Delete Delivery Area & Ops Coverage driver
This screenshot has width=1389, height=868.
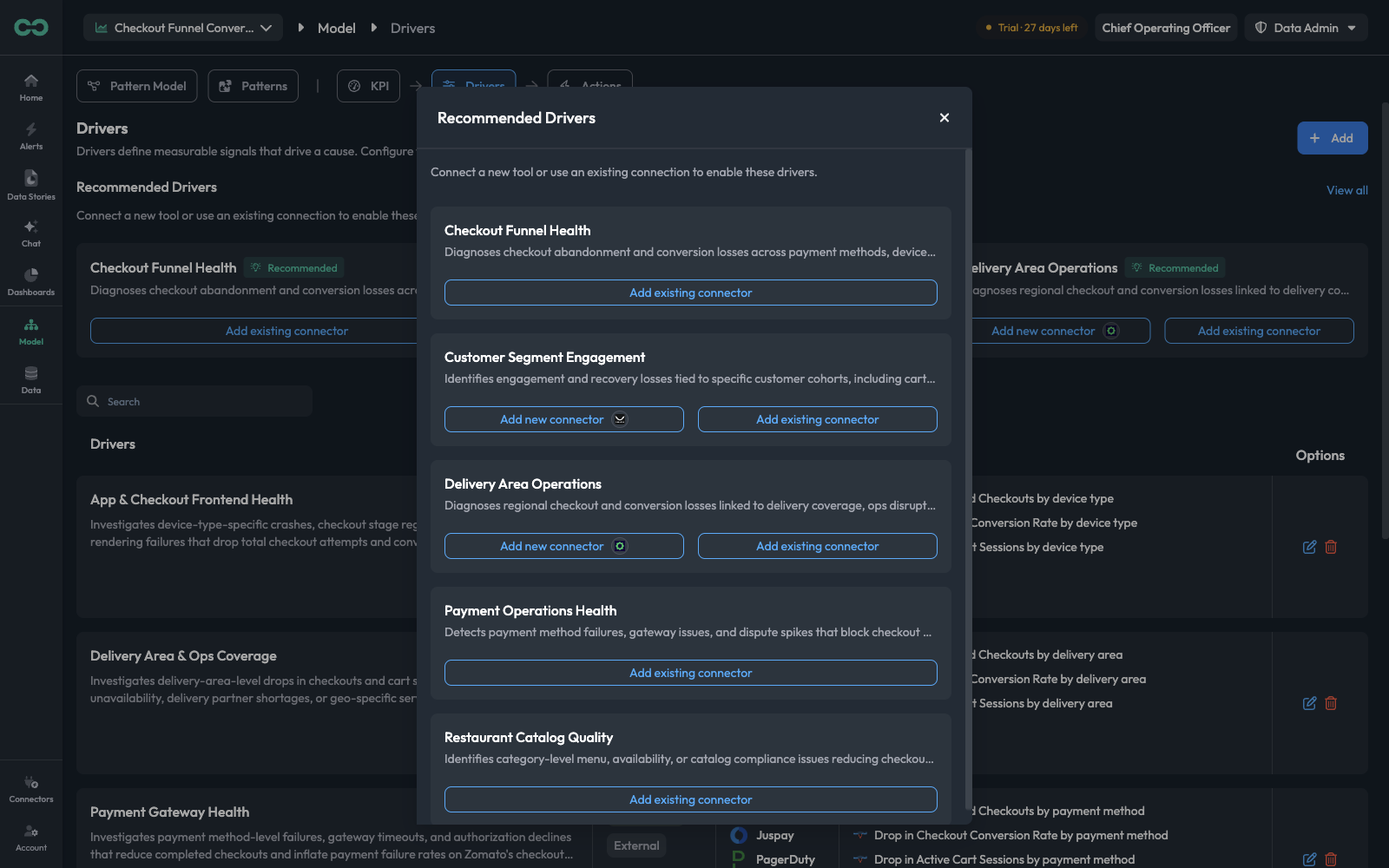pos(1331,703)
